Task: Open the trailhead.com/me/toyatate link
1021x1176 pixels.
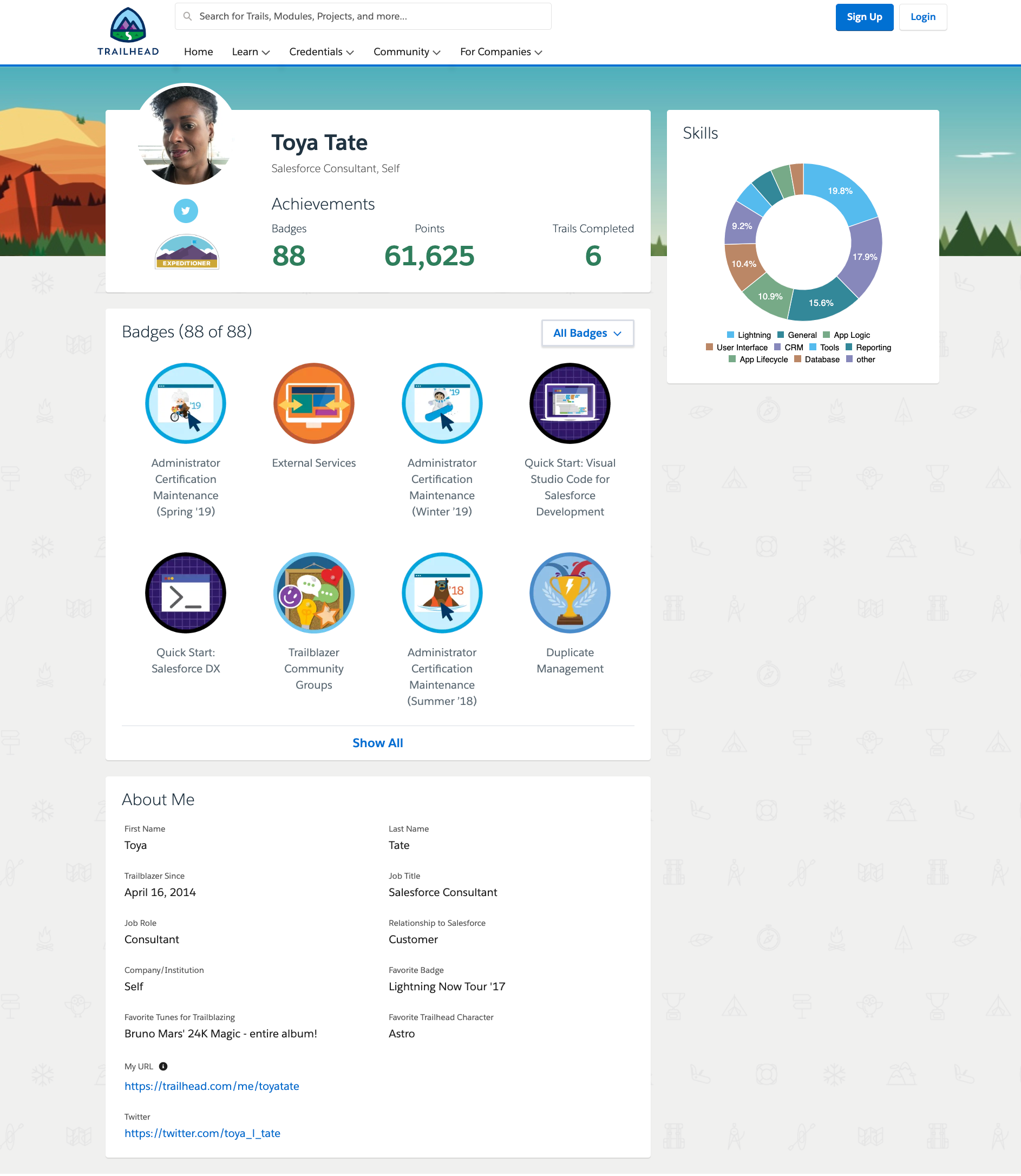Action: 212,1086
